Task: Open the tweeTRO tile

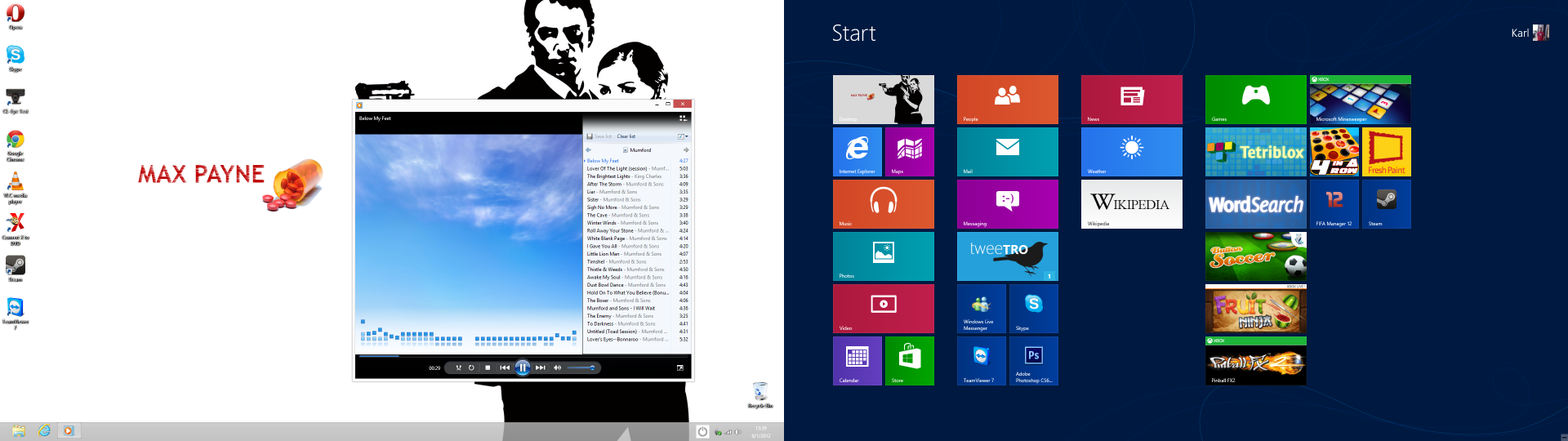Action: (x=1007, y=256)
